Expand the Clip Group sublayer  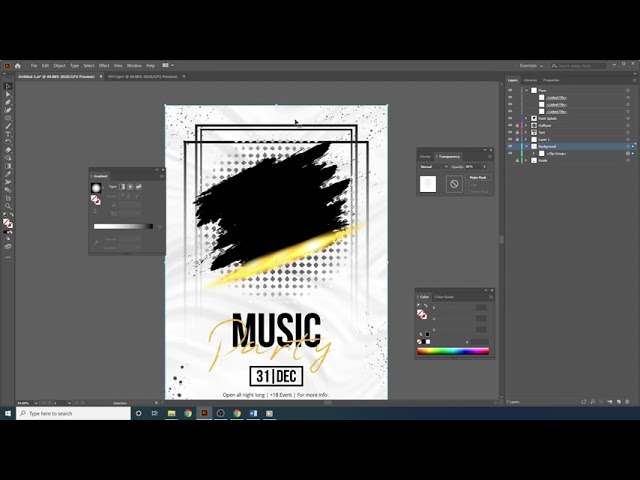[x=533, y=153]
